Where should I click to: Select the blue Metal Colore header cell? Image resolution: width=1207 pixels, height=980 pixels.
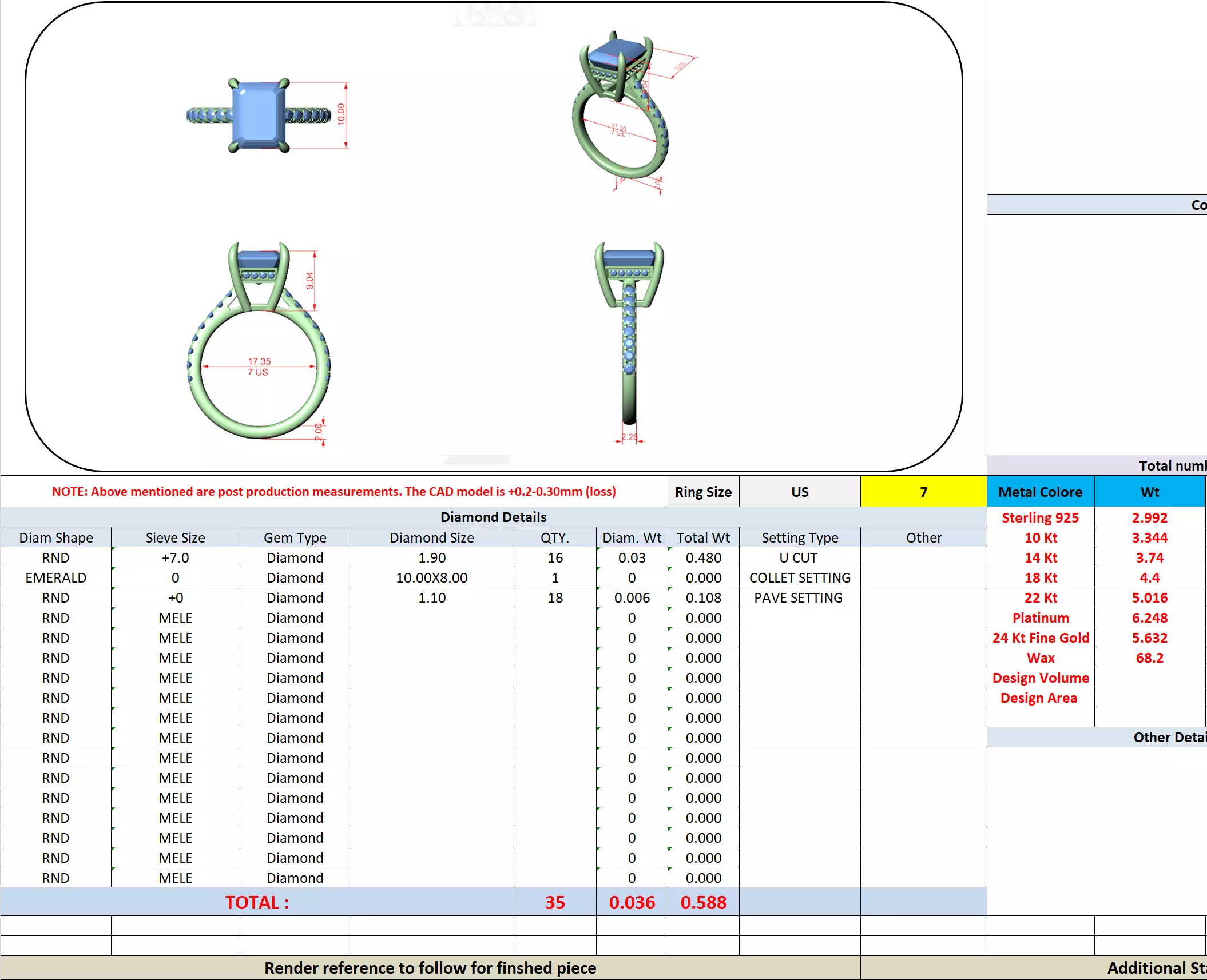[x=1040, y=492]
